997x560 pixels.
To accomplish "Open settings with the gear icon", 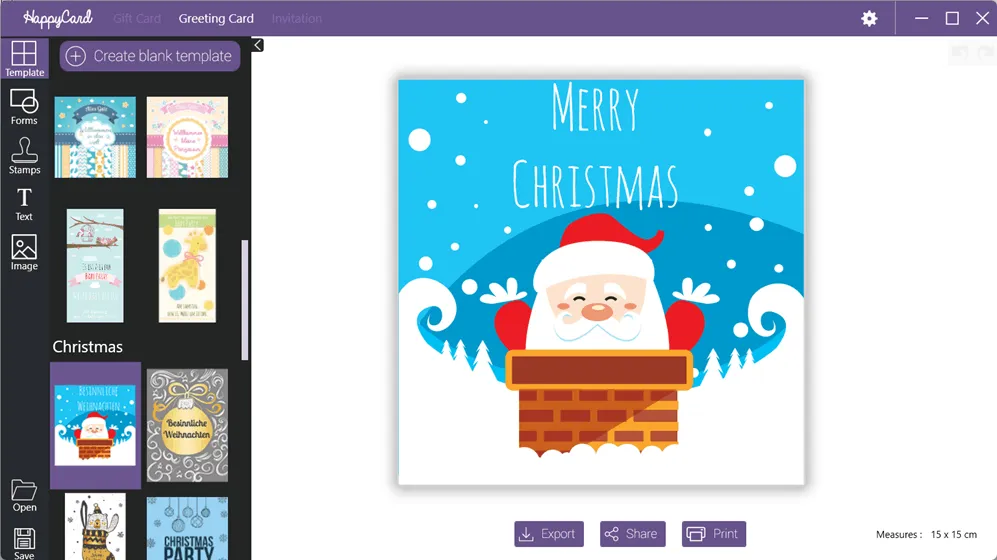I will point(869,18).
